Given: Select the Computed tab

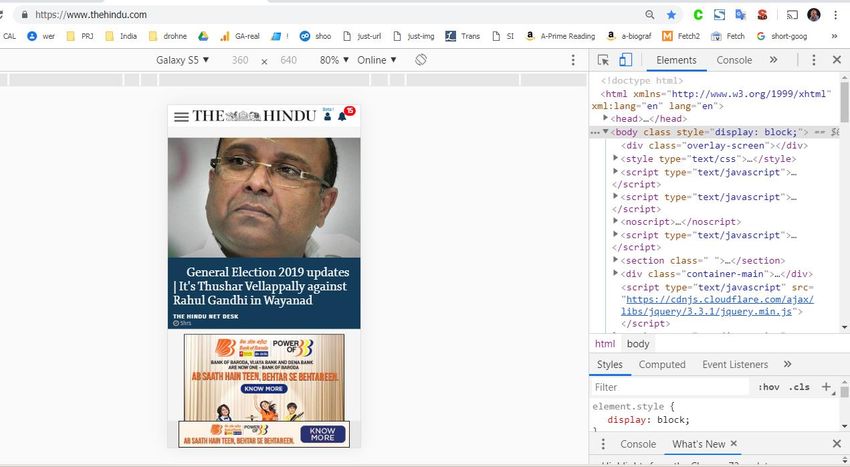Looking at the screenshot, I should pos(662,364).
